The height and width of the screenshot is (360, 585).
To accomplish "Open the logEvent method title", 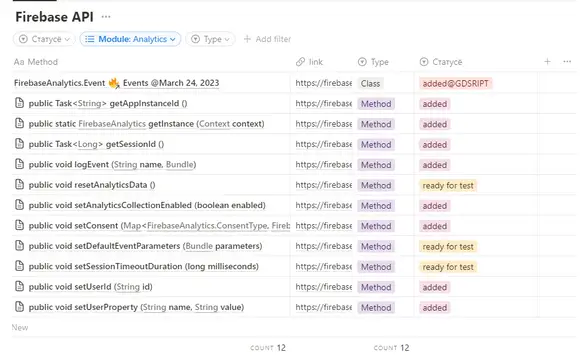I will click(x=112, y=165).
